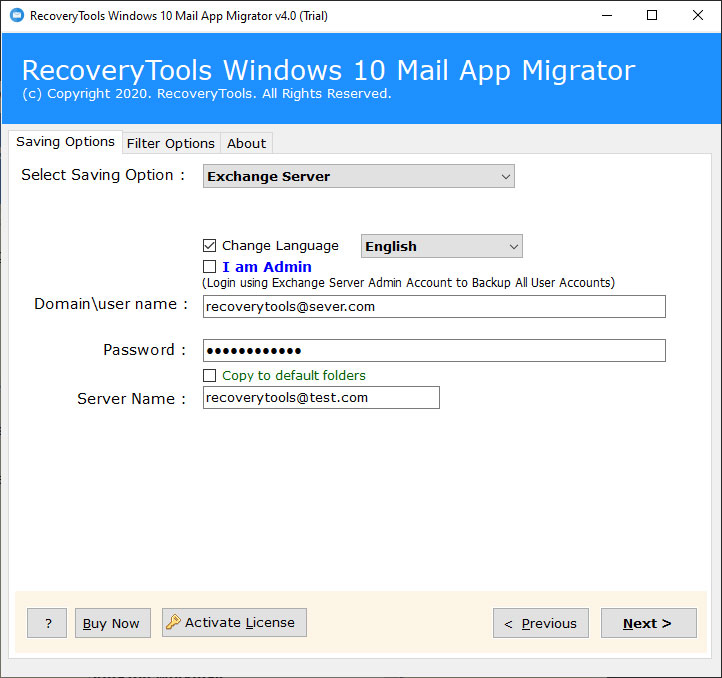
Task: Focus the Domain\user name field
Action: click(434, 306)
